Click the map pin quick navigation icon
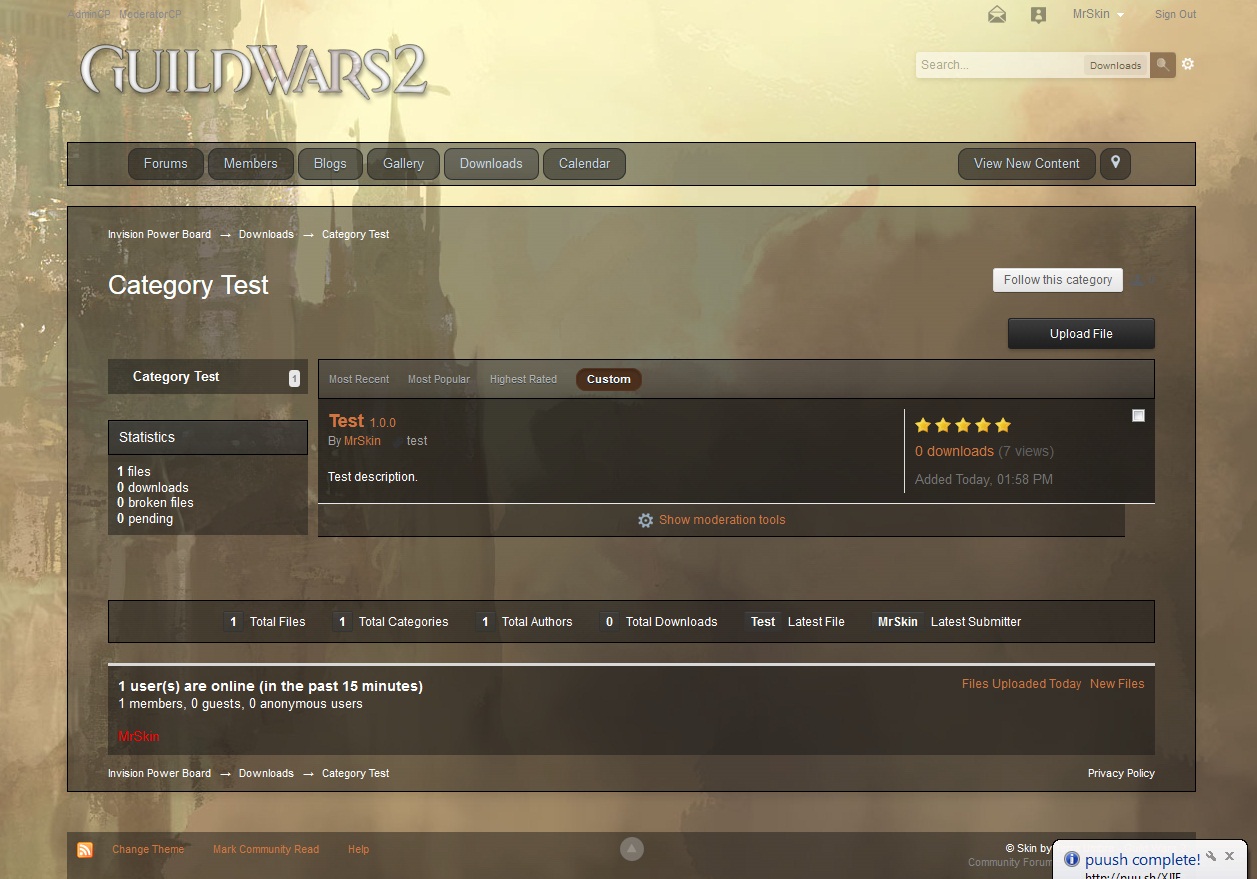1257x879 pixels. pyautogui.click(x=1115, y=163)
